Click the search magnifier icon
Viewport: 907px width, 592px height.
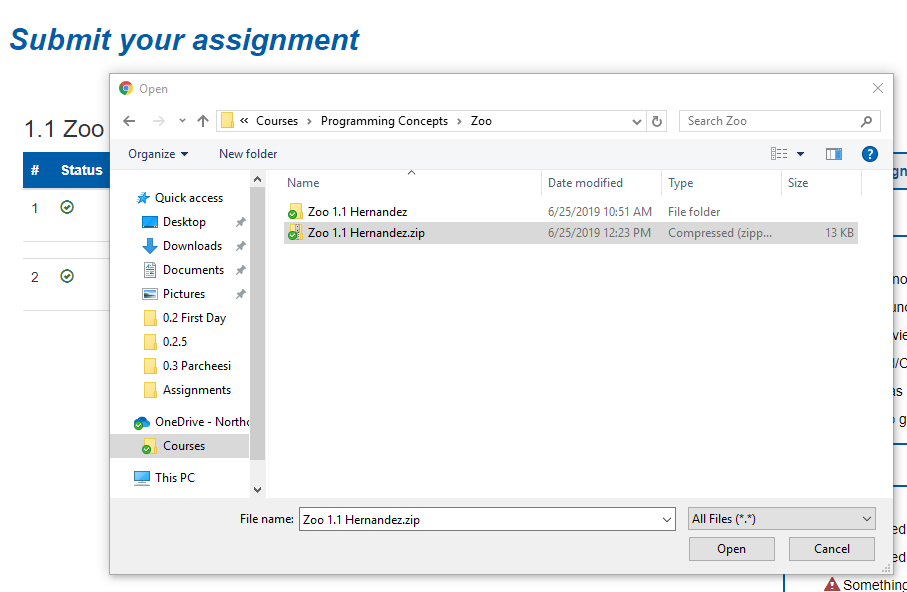click(866, 121)
